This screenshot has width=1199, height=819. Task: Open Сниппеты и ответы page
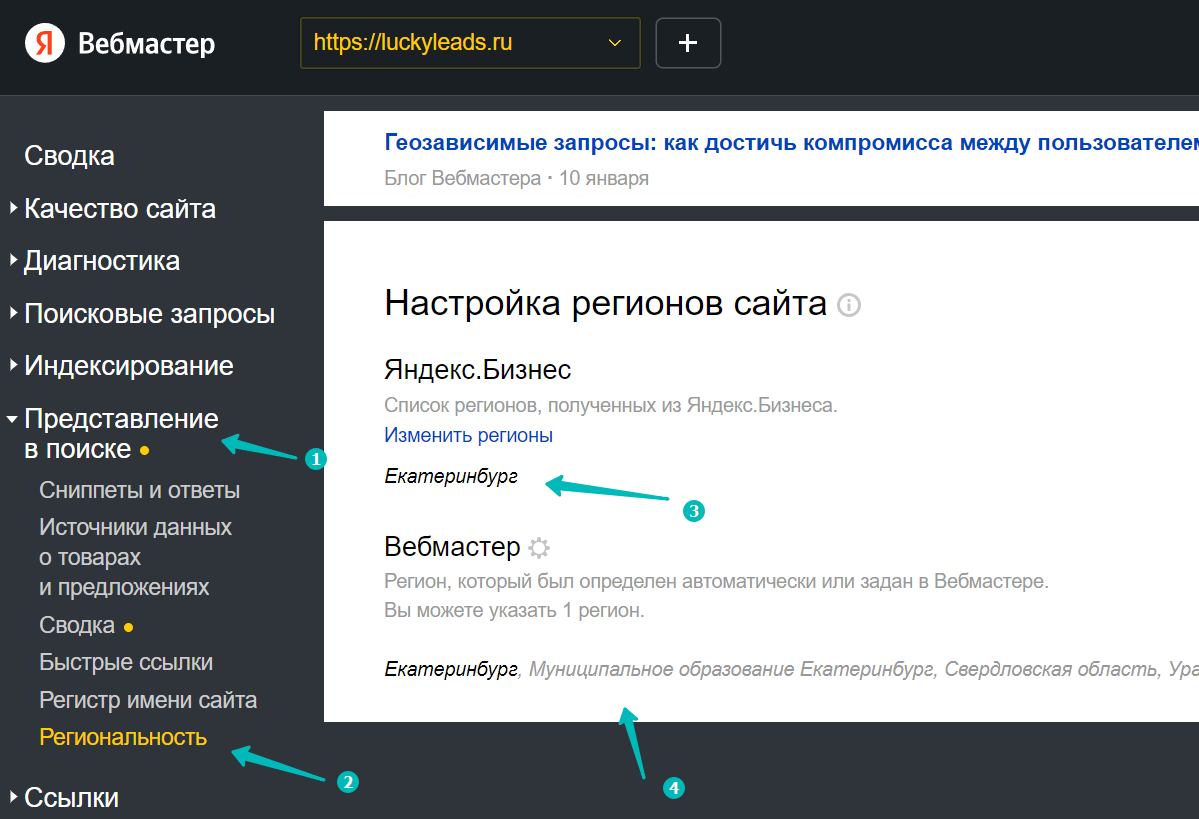(x=140, y=491)
